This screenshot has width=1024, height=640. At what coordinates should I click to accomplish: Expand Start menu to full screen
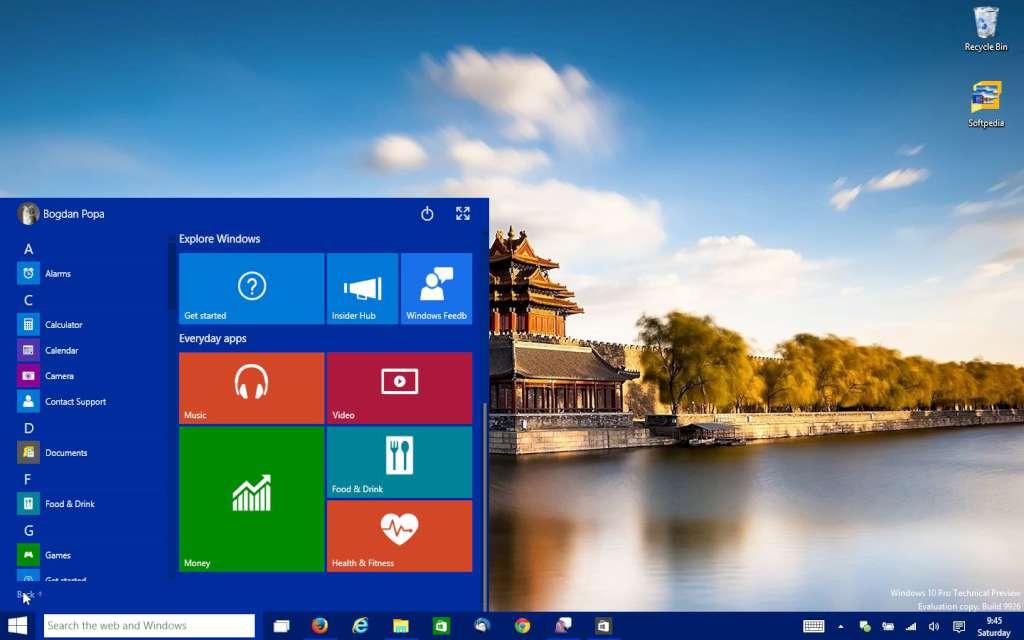tap(463, 214)
